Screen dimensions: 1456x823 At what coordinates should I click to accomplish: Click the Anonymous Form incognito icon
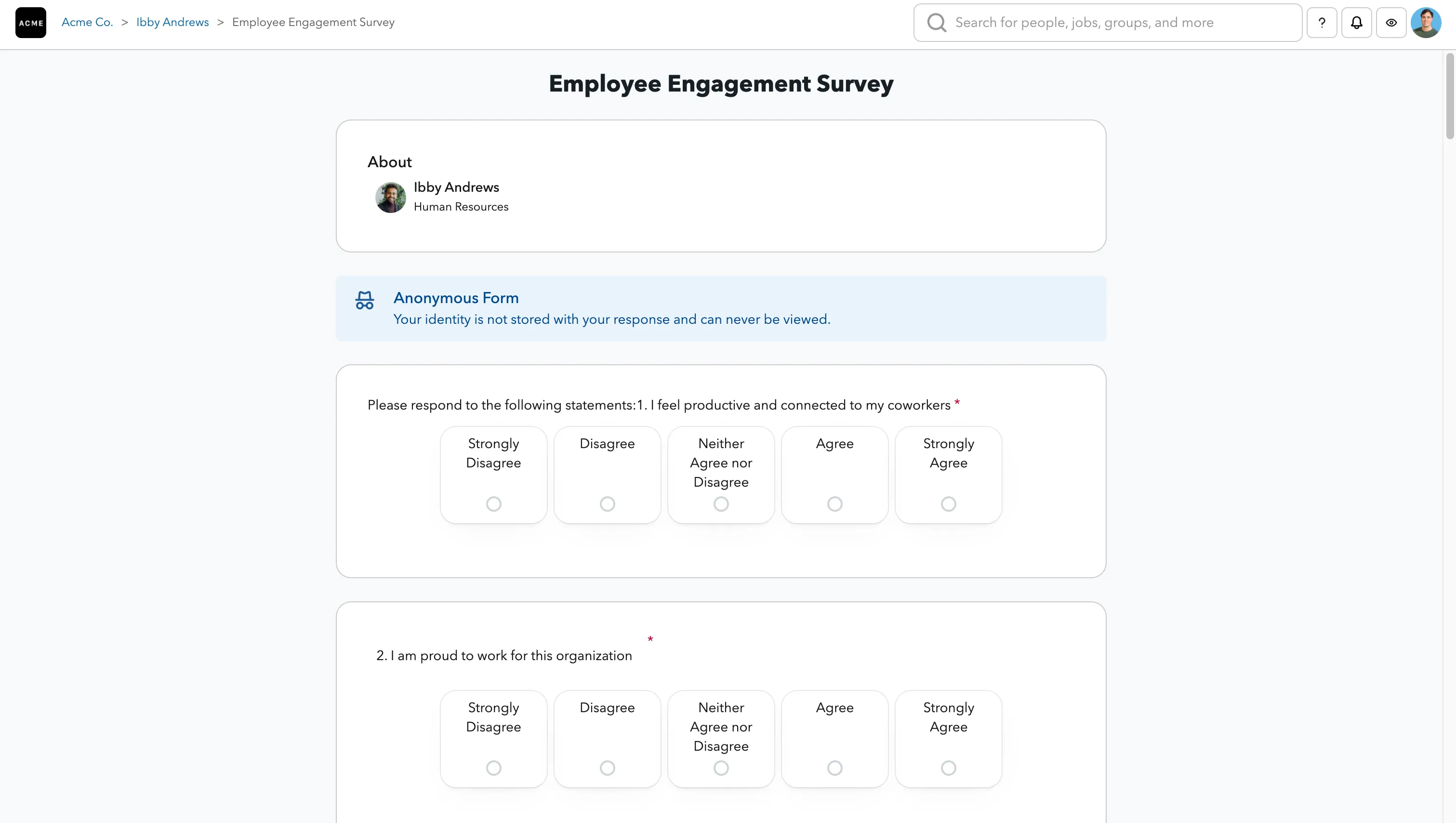[365, 300]
